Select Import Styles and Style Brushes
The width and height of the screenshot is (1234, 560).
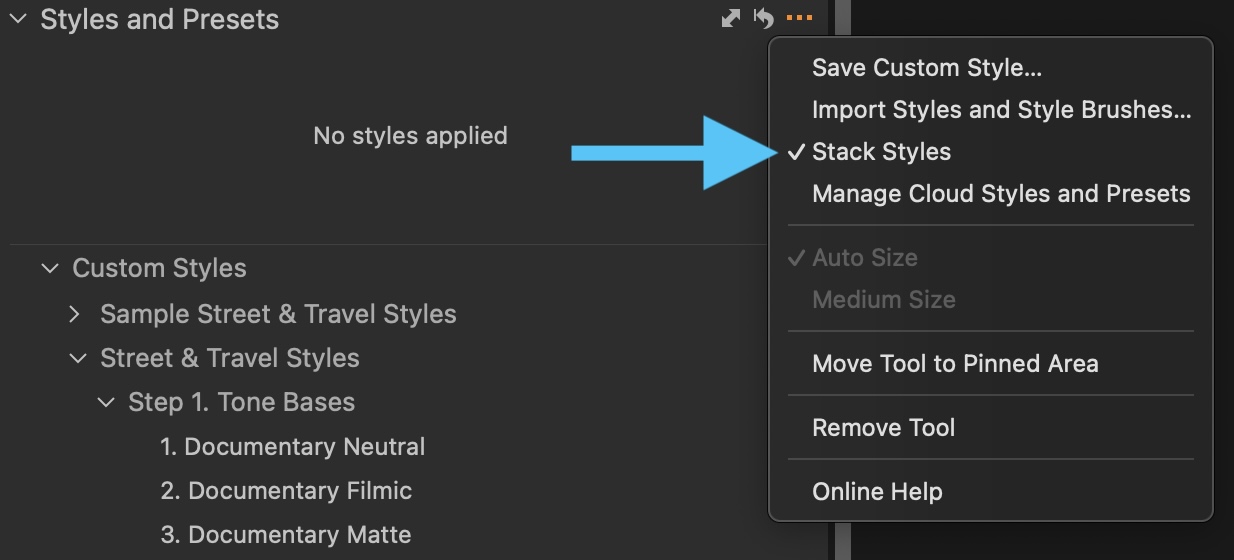[x=1000, y=110]
